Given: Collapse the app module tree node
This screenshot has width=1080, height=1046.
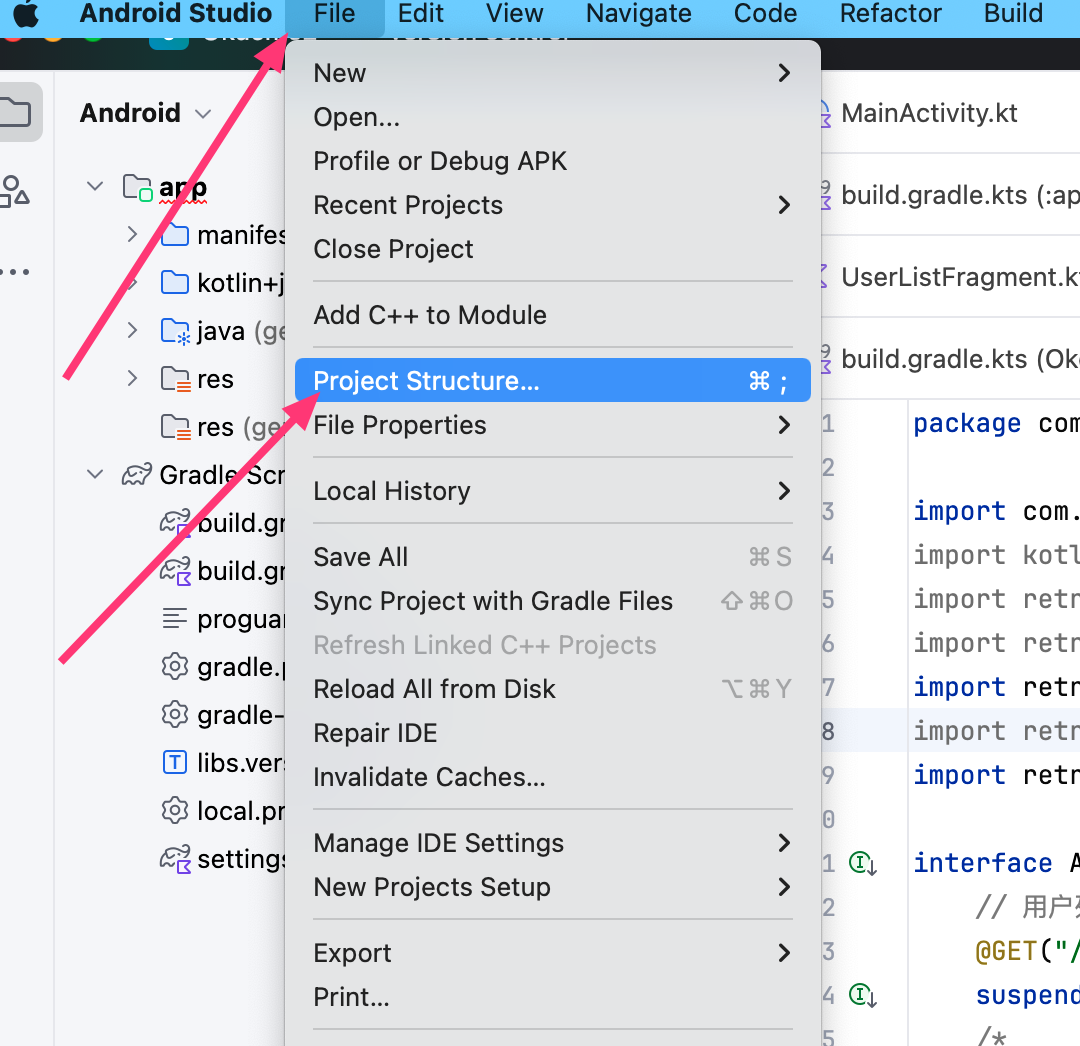Looking at the screenshot, I should 96,186.
